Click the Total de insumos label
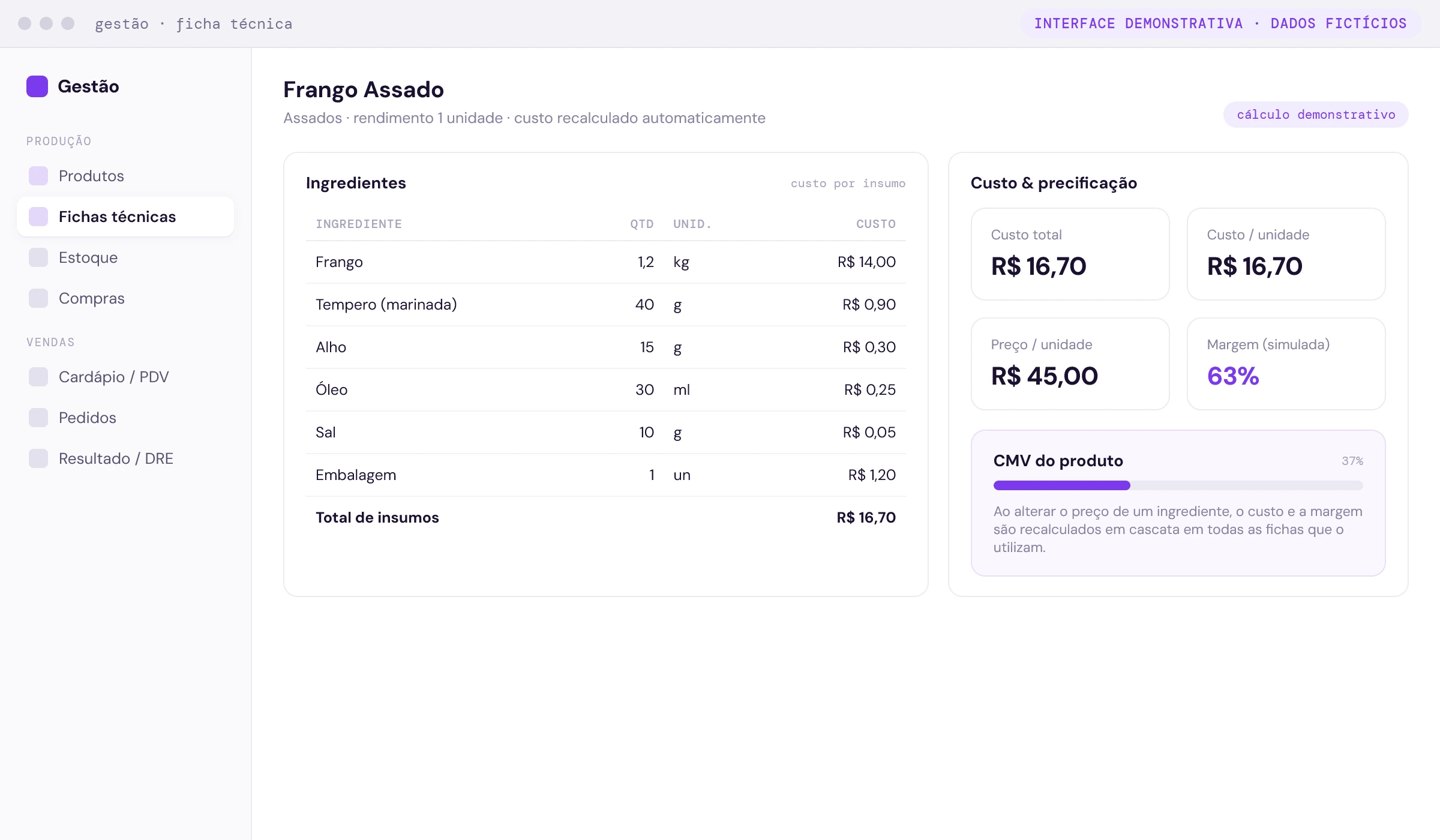This screenshot has width=1440, height=840. 377,518
